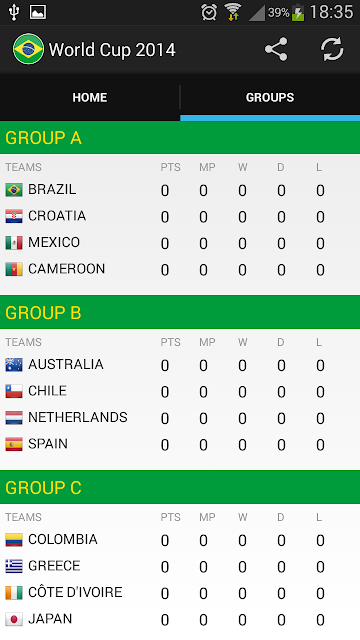Select the SPAIN team entry
The width and height of the screenshot is (360, 640).
pos(180,444)
